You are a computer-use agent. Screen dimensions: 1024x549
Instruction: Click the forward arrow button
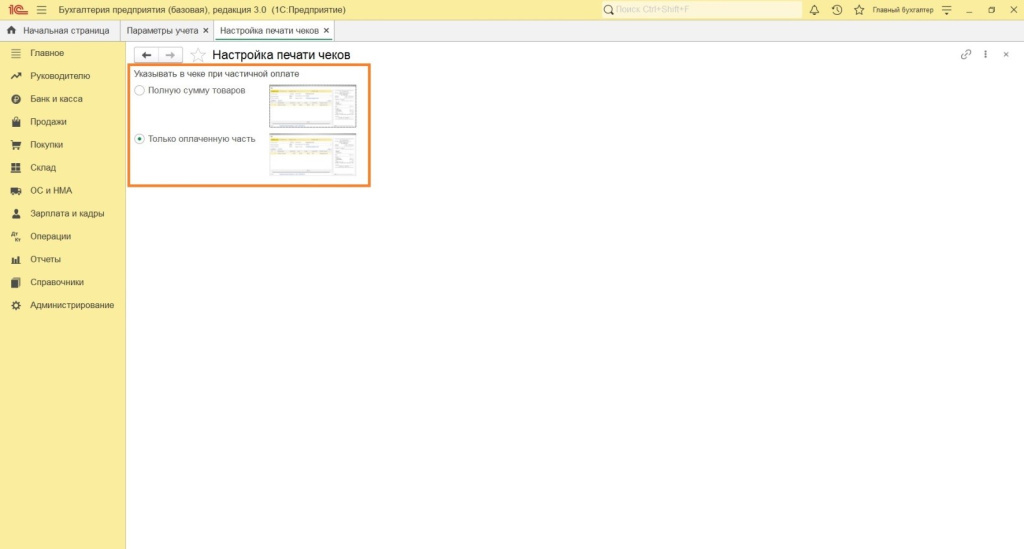[x=170, y=55]
